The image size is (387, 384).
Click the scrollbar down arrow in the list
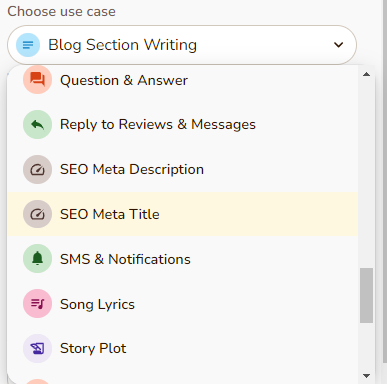[x=366, y=376]
